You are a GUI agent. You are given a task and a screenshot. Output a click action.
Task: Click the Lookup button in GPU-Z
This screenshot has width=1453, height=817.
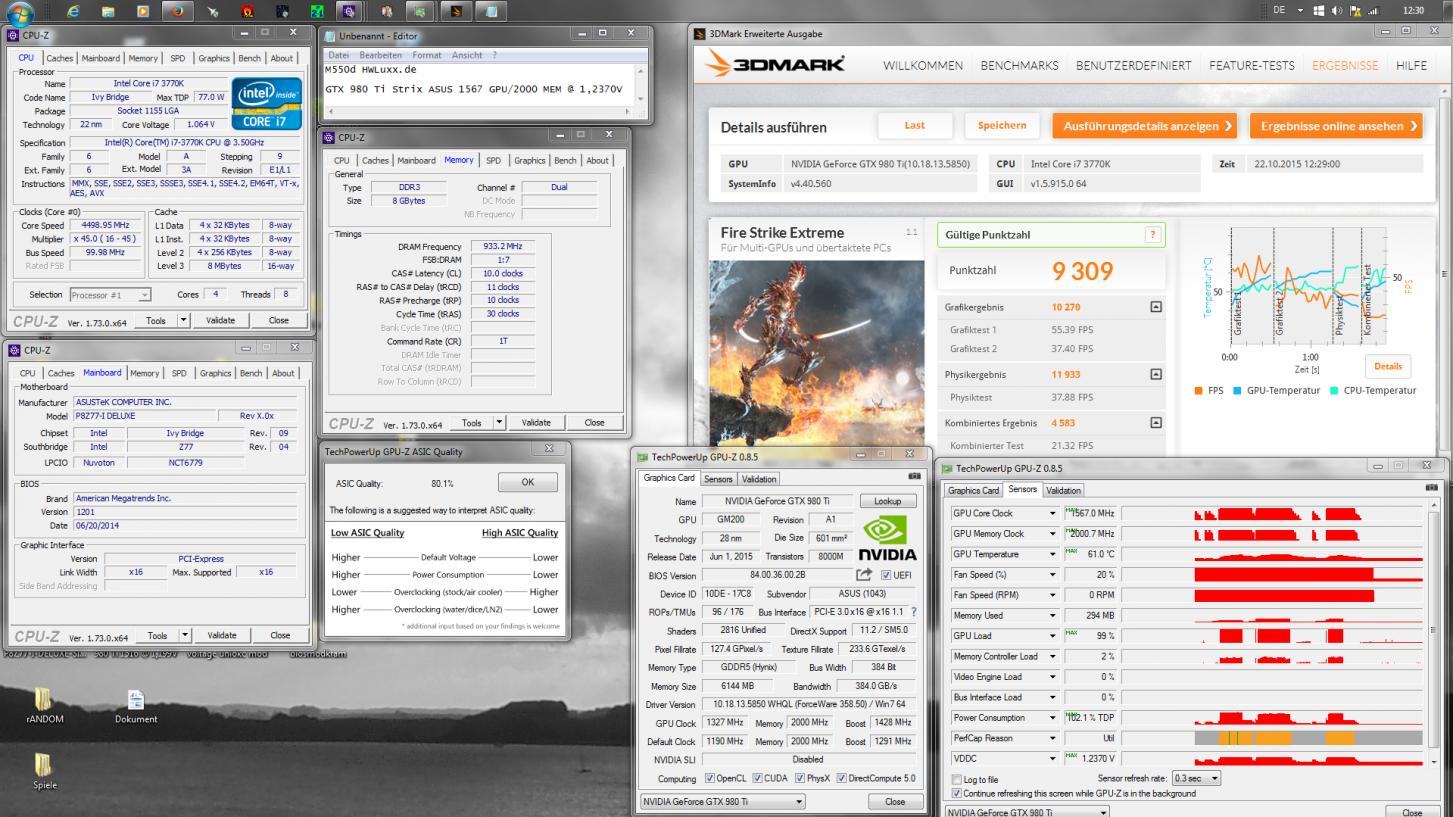coord(888,501)
